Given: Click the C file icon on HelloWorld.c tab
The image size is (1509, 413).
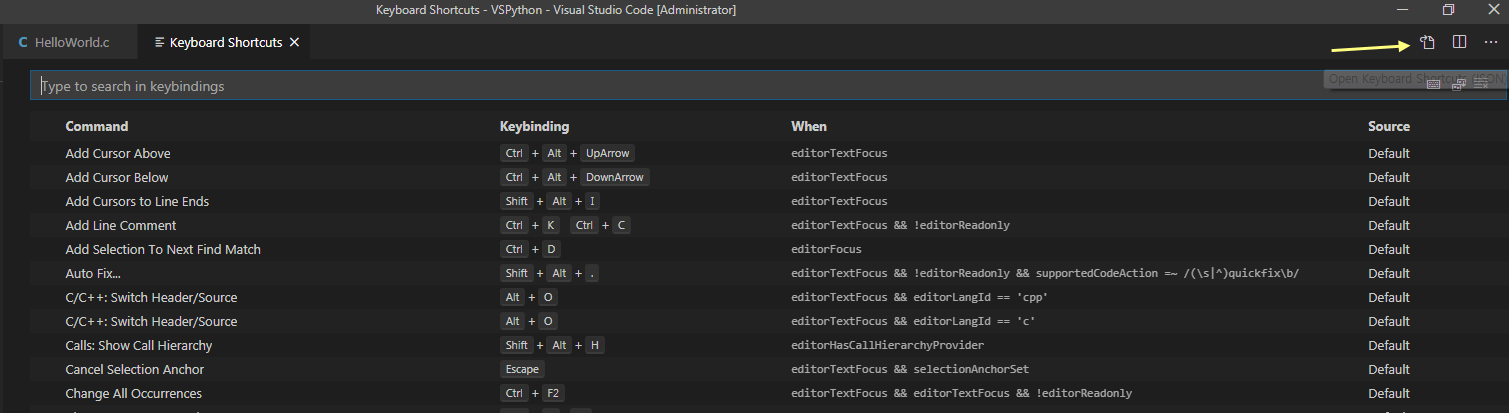Looking at the screenshot, I should coord(23,43).
